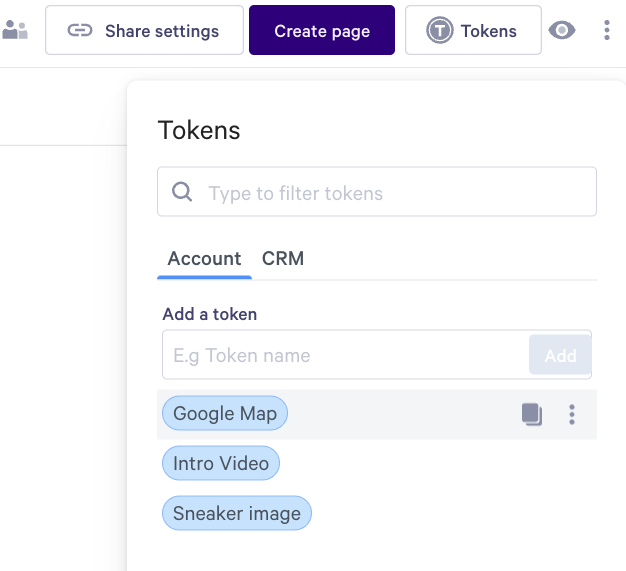
Task: Click the Create page button
Action: click(x=322, y=30)
